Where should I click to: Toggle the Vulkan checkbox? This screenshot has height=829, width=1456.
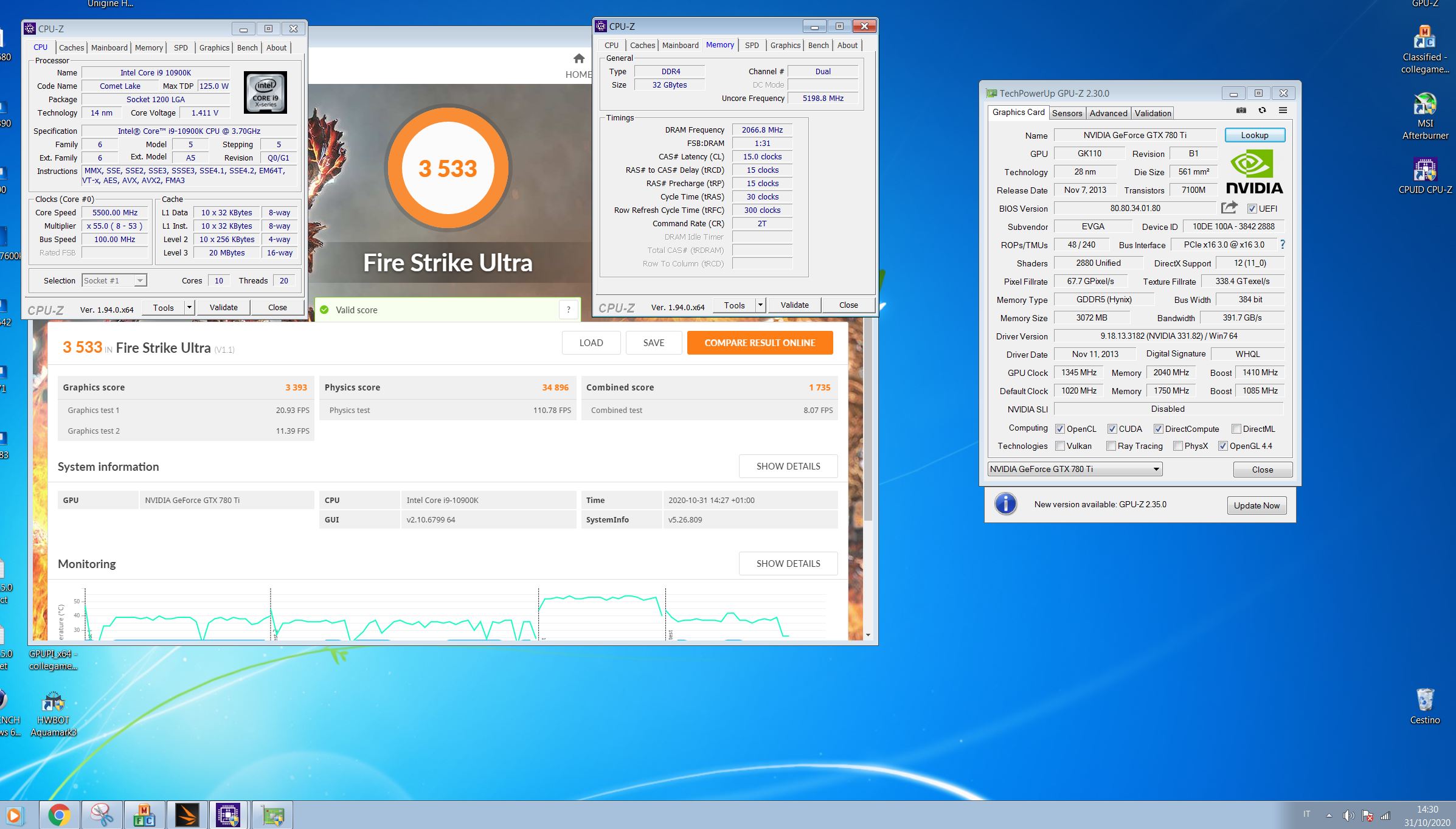pos(1060,446)
